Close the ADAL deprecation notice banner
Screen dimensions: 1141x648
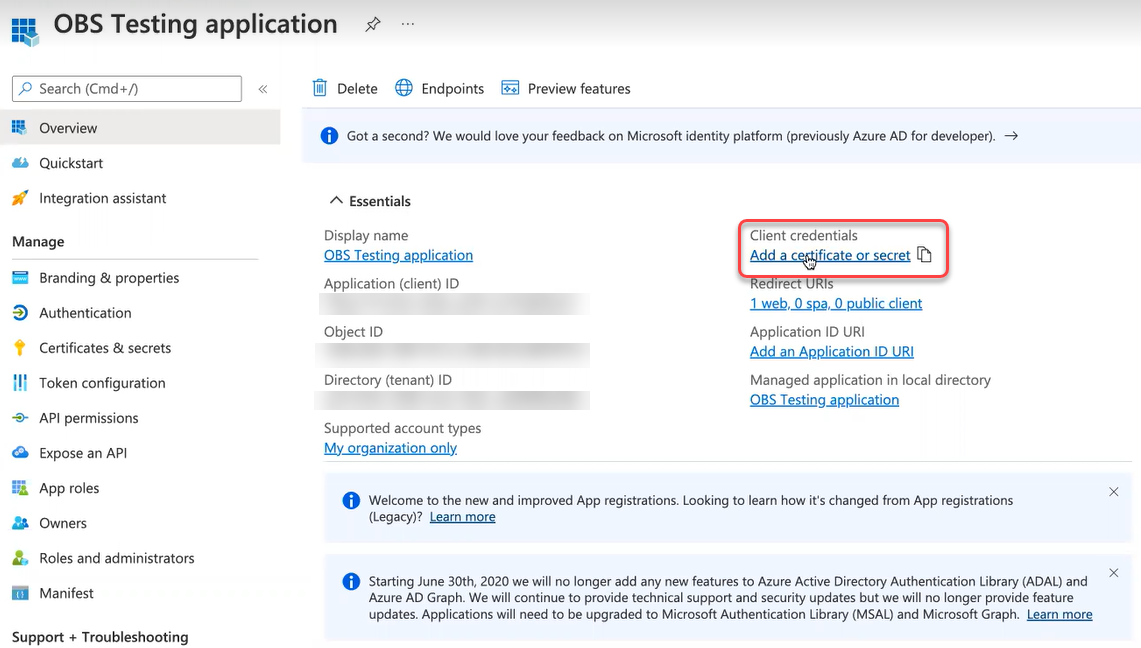[1113, 573]
